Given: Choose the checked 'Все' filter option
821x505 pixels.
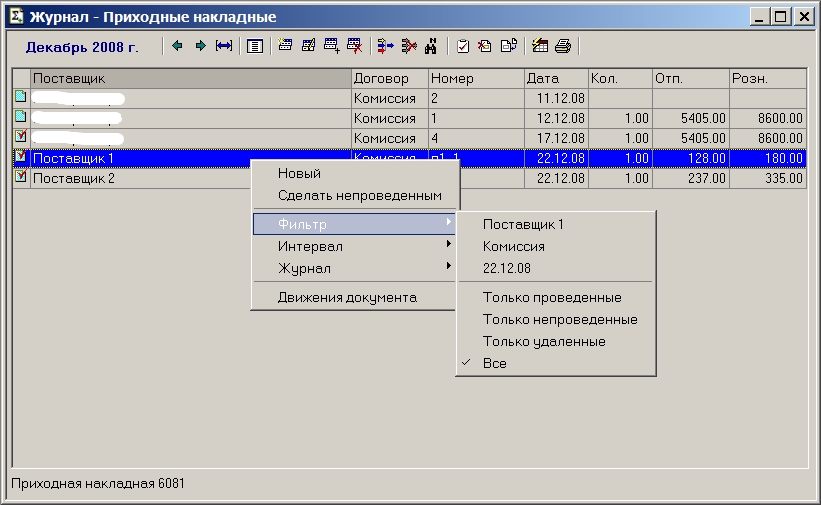Looking at the screenshot, I should [494, 363].
